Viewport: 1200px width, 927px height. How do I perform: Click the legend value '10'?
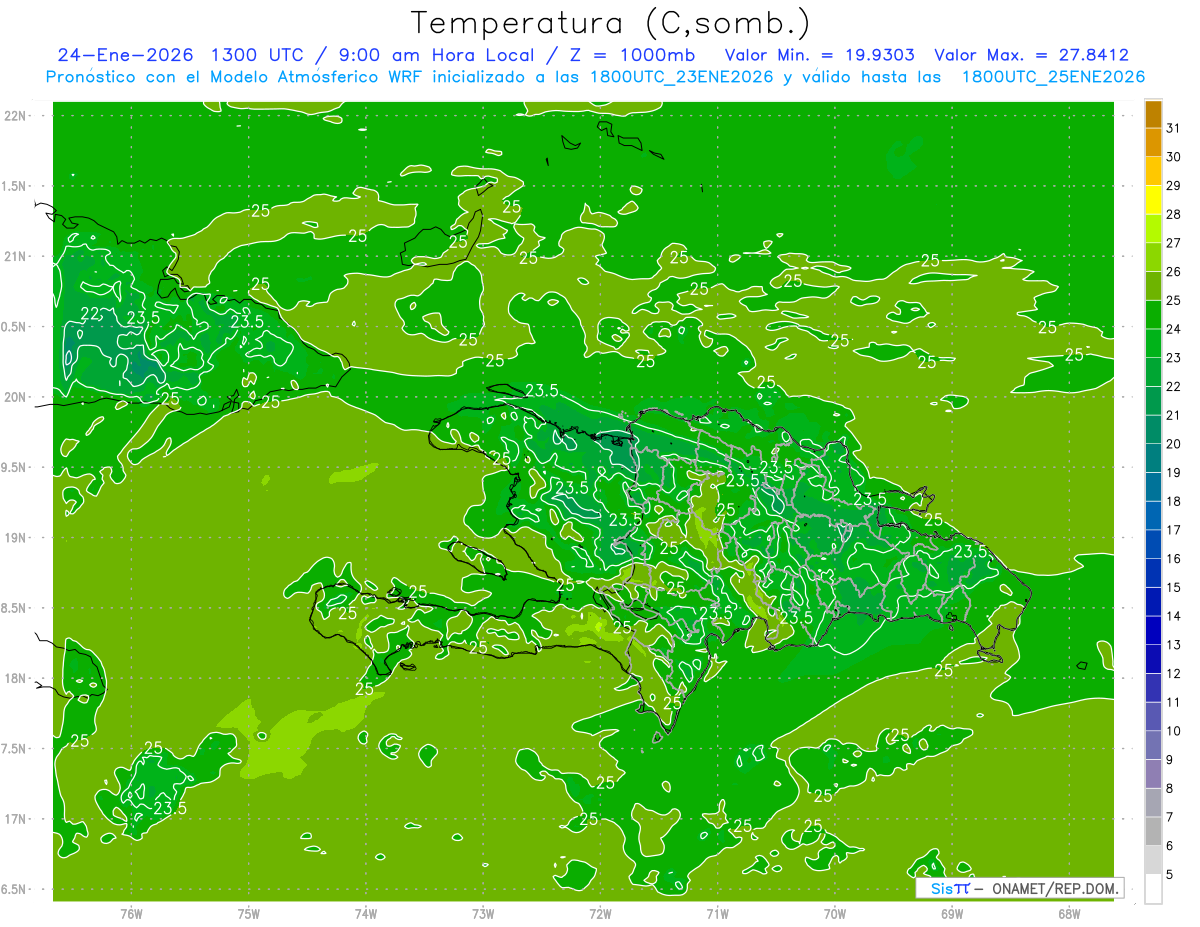click(x=1173, y=731)
